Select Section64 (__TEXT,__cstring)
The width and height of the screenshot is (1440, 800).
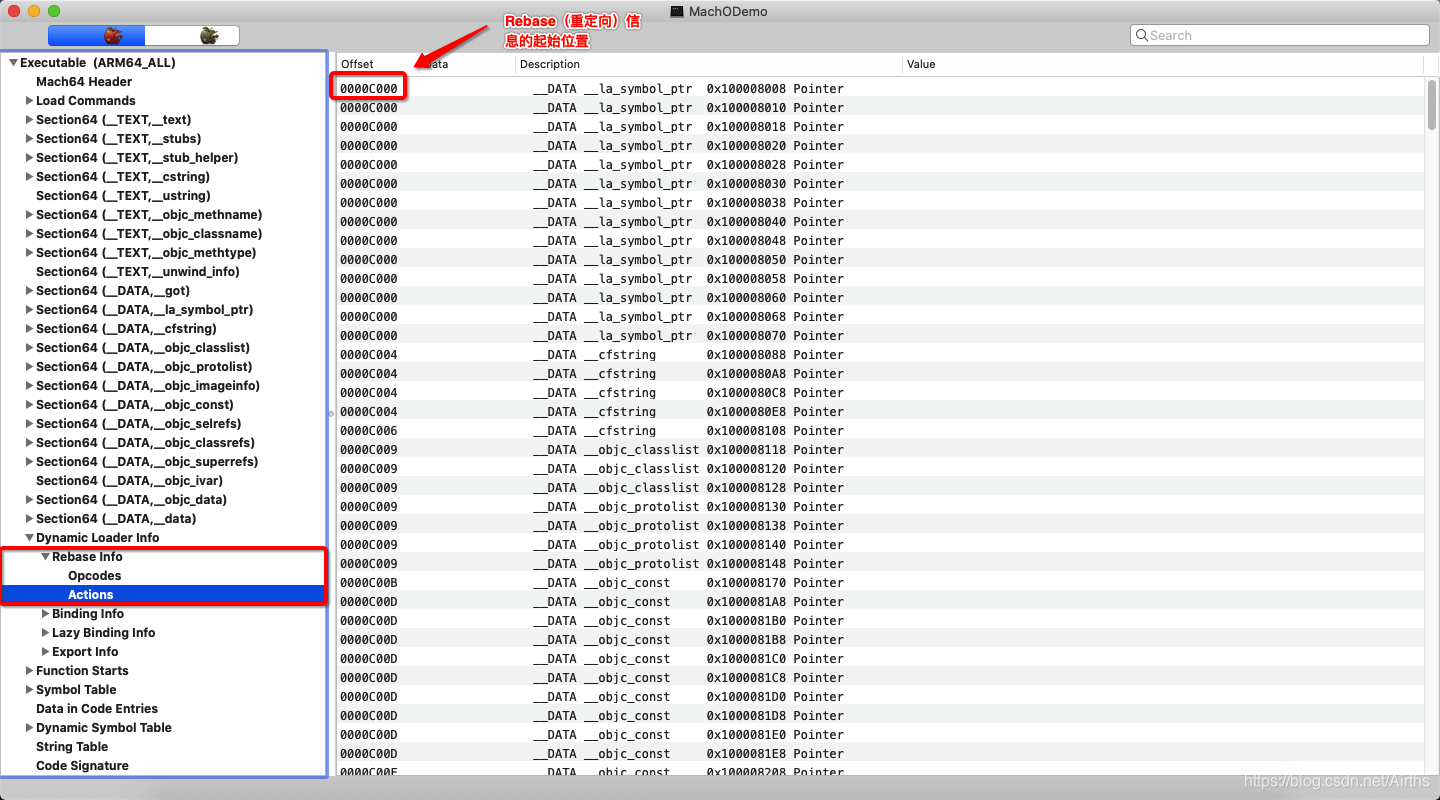[123, 177]
